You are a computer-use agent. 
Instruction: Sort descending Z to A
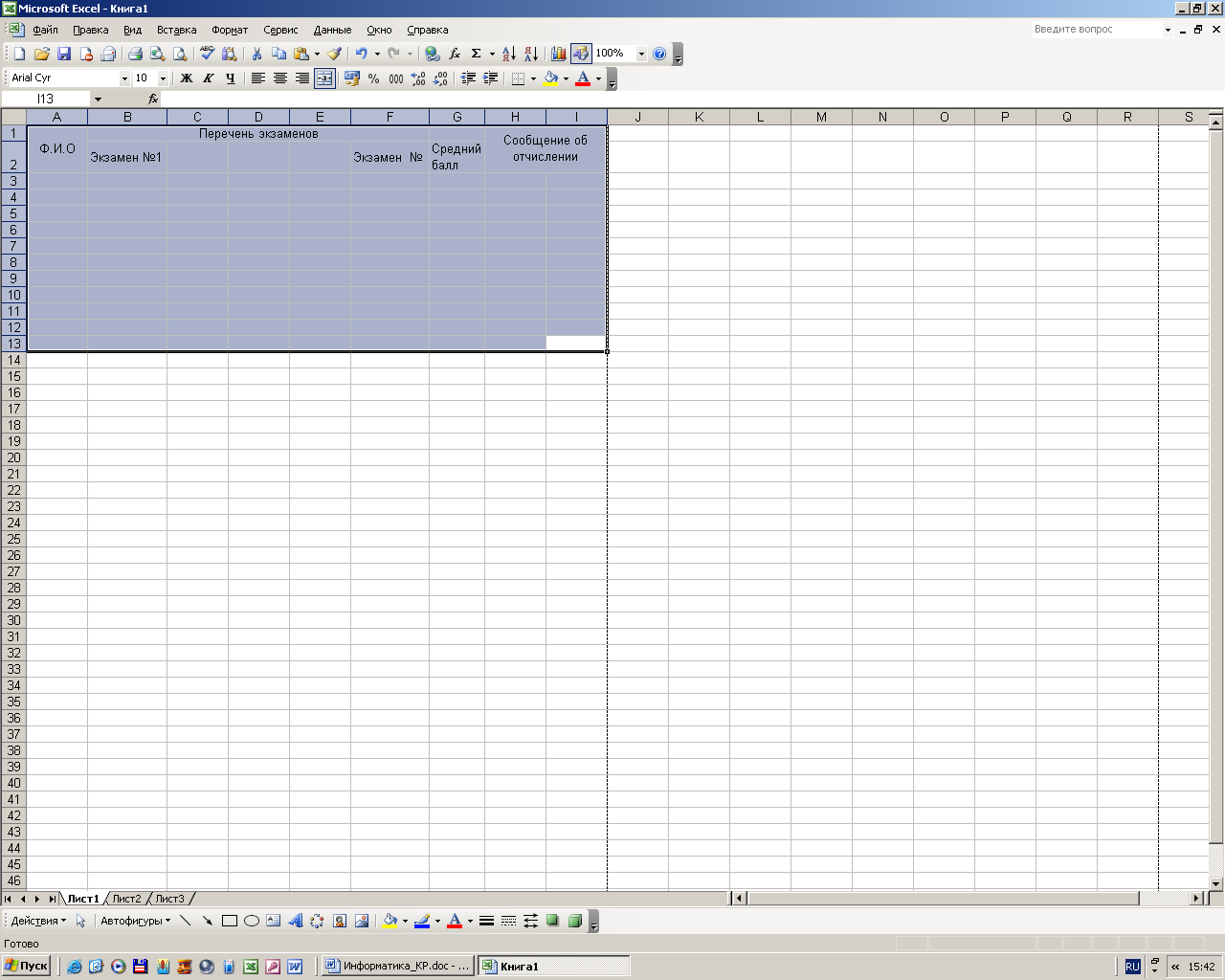(x=531, y=55)
